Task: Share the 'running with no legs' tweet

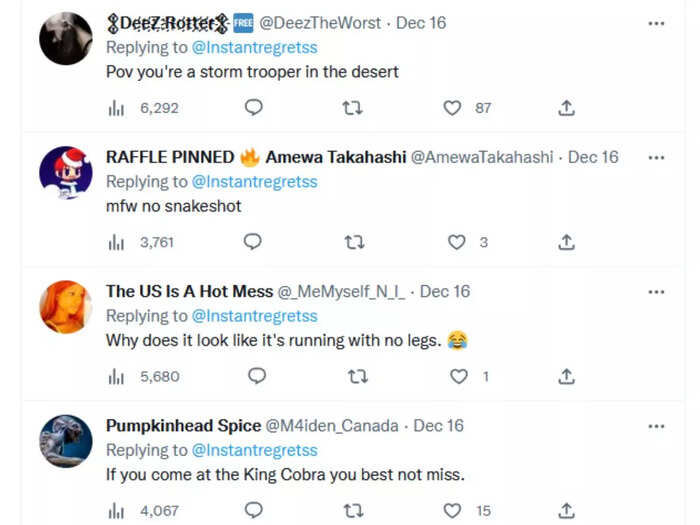Action: click(x=566, y=377)
